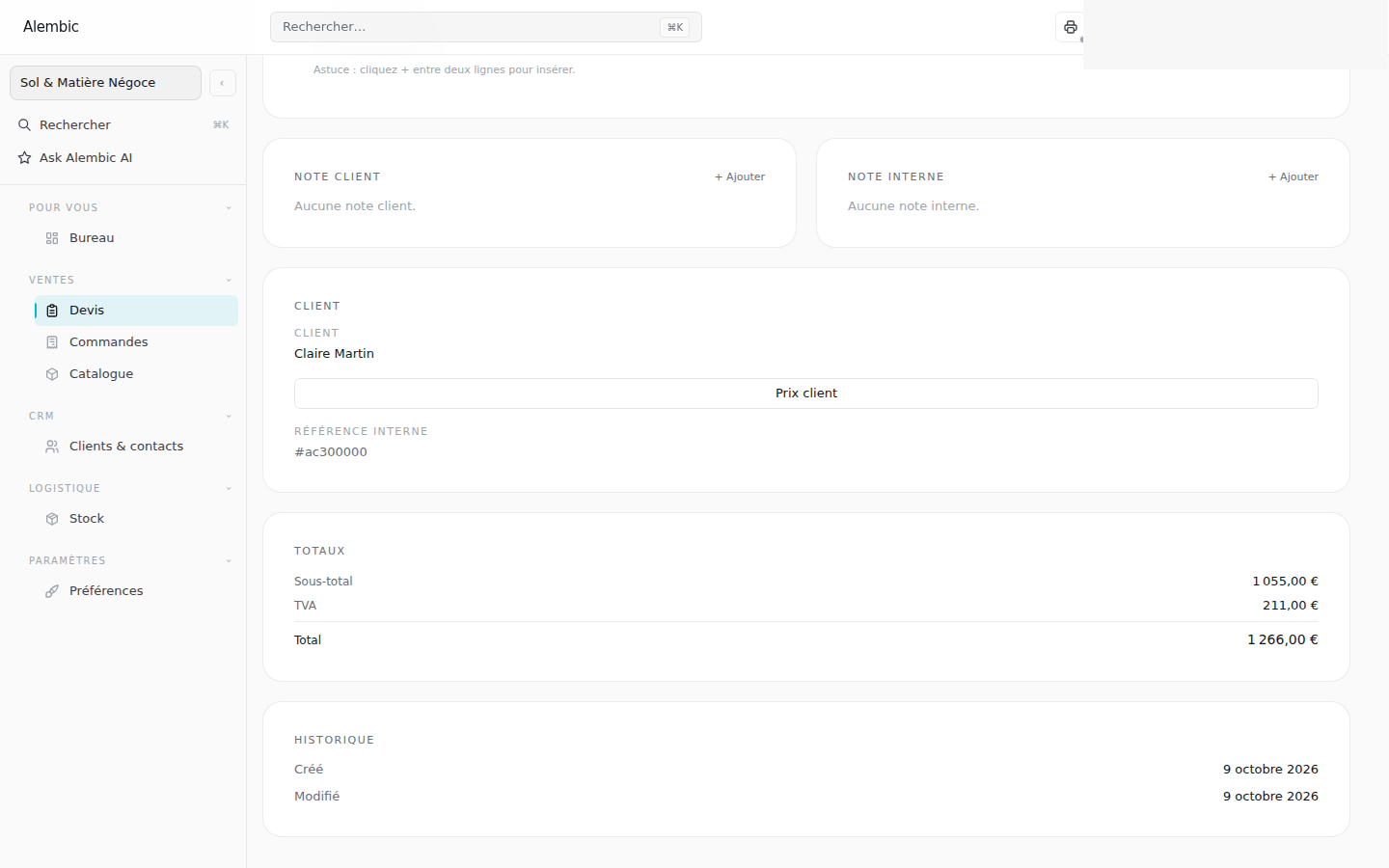Click the magnifier icon beside Rechercher

(x=25, y=125)
